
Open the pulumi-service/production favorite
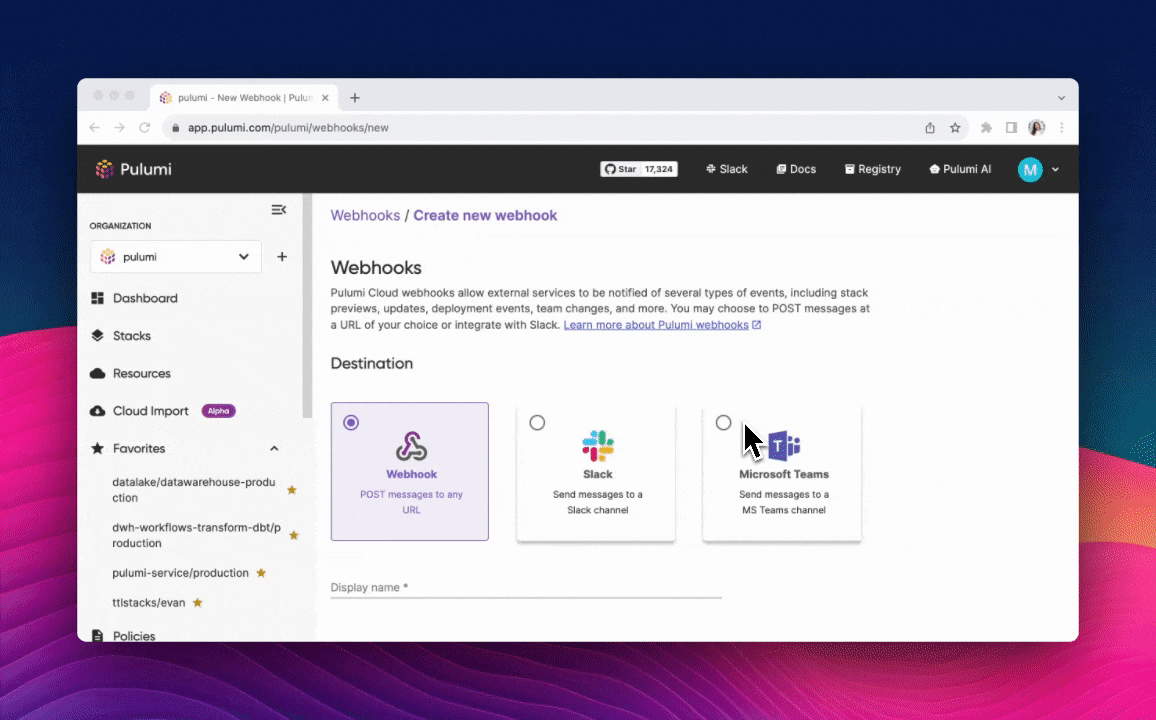click(x=180, y=573)
